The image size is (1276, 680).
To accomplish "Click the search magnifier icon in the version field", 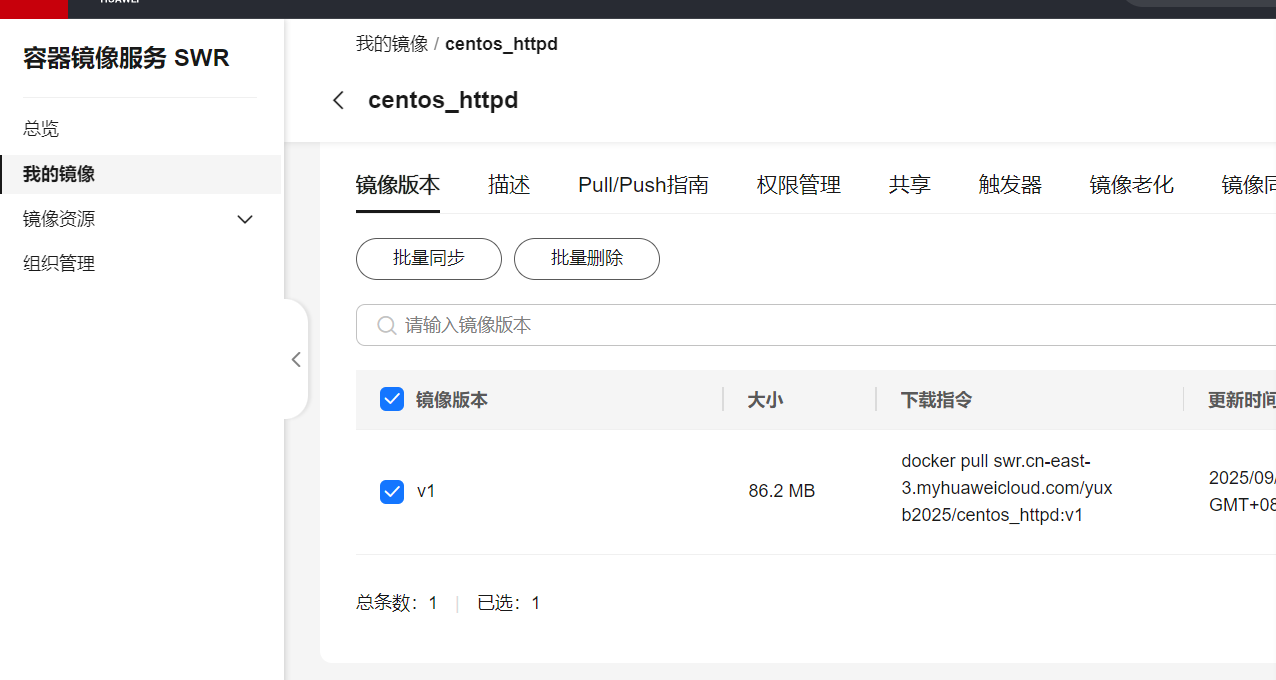I will pyautogui.click(x=386, y=325).
